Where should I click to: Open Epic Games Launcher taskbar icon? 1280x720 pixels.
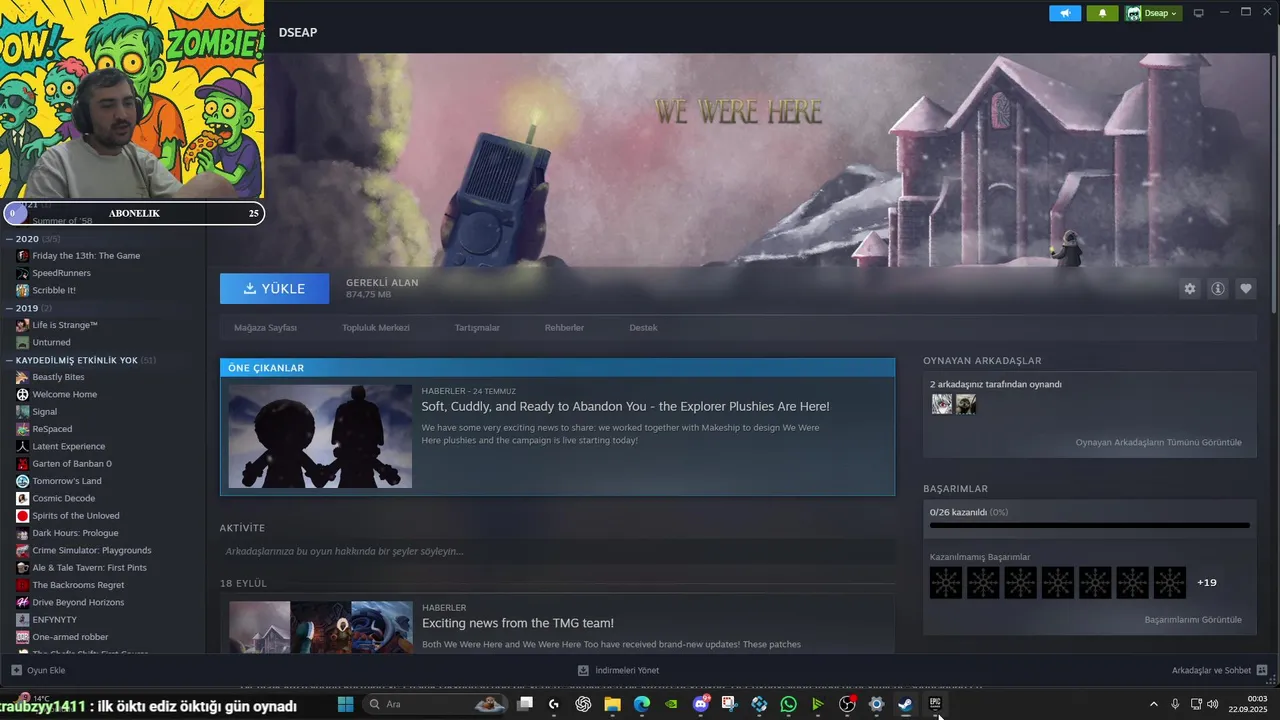(x=935, y=704)
